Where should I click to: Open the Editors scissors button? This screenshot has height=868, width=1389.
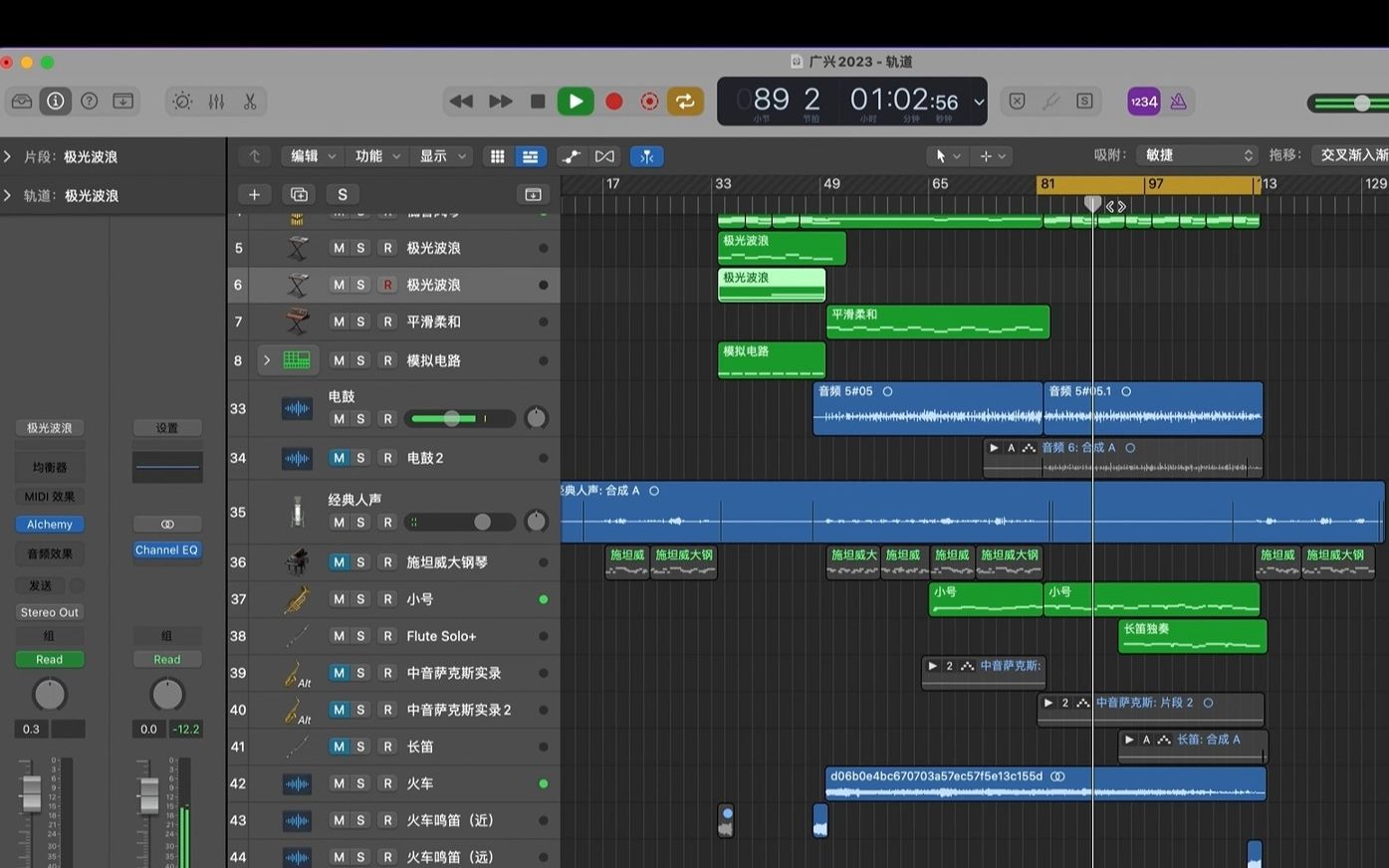250,102
